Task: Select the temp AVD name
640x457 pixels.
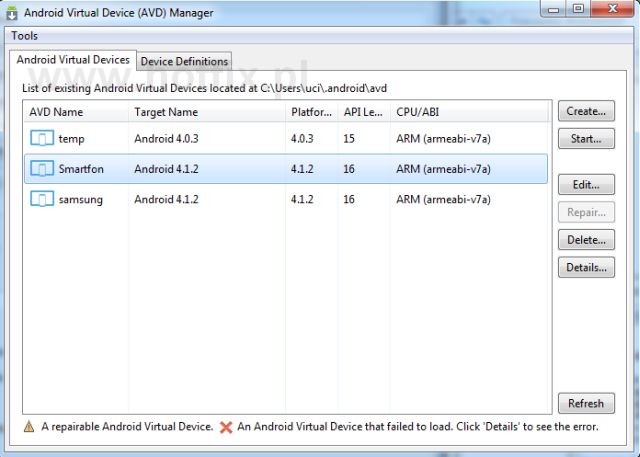Action: 71,139
